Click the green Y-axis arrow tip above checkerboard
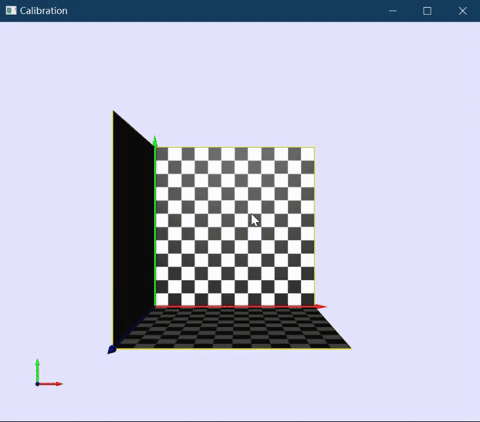 coord(155,141)
